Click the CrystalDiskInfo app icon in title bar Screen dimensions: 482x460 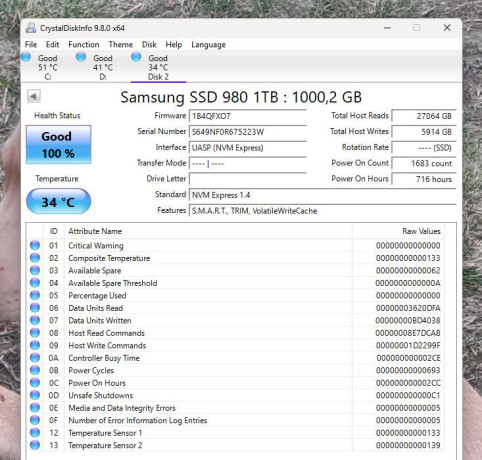31,28
